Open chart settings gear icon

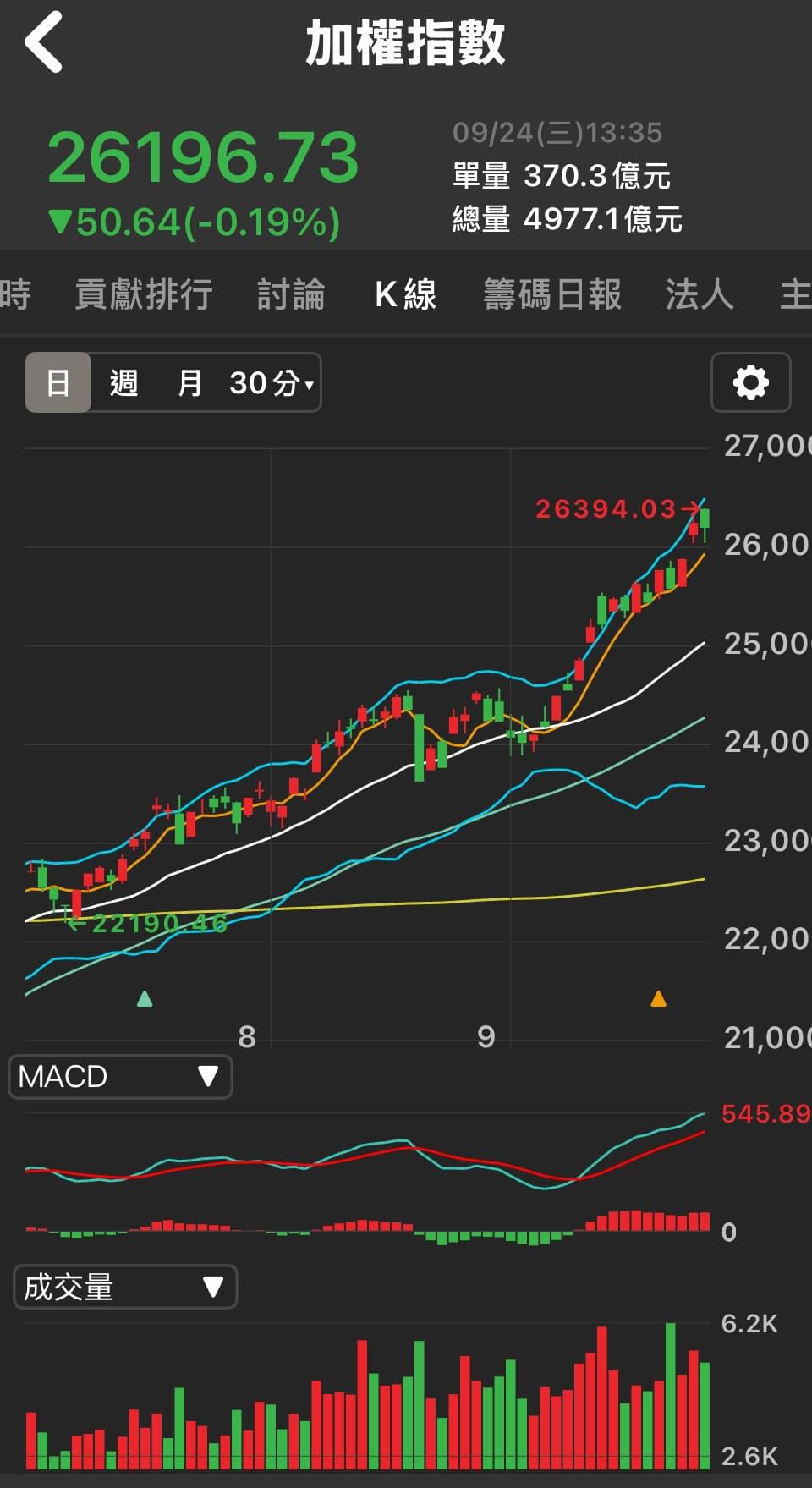(x=751, y=382)
